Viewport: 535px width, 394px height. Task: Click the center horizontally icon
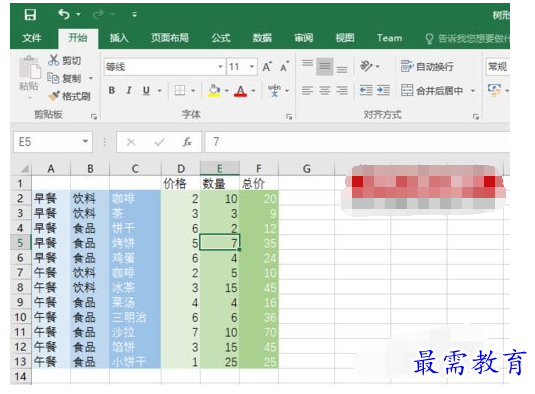coord(324,90)
